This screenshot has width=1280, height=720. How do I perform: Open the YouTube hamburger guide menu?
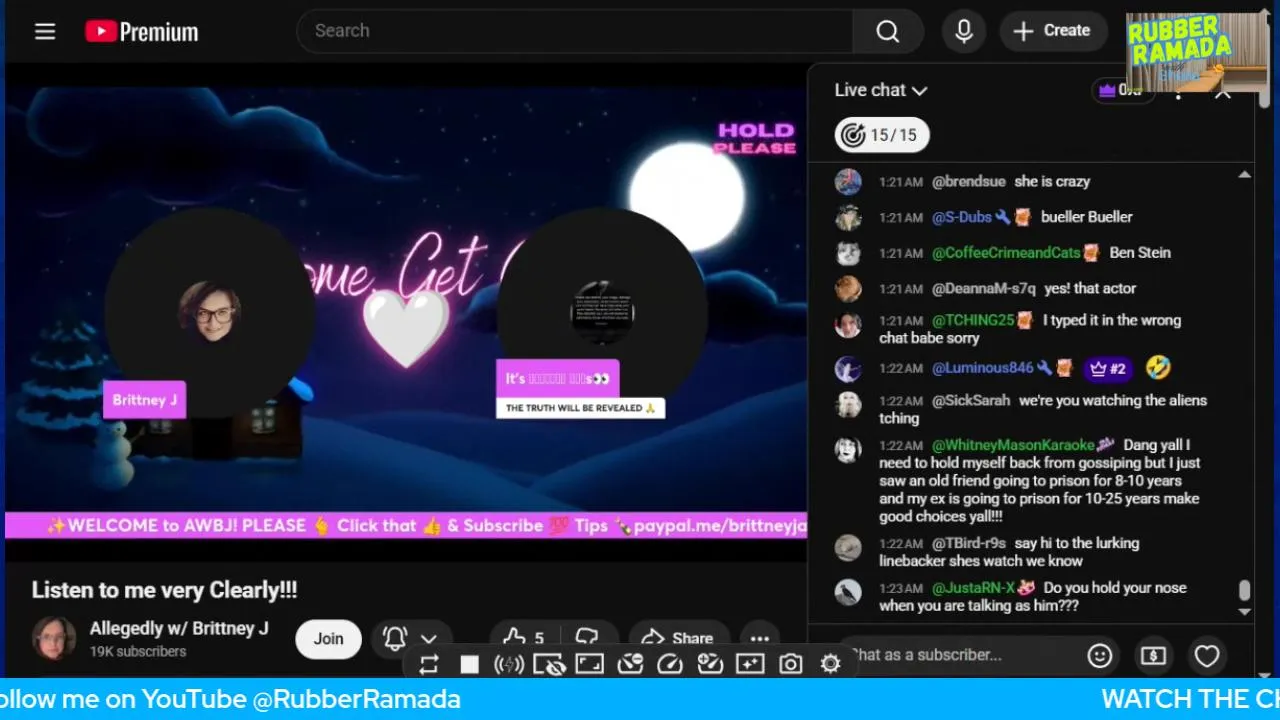pos(45,31)
